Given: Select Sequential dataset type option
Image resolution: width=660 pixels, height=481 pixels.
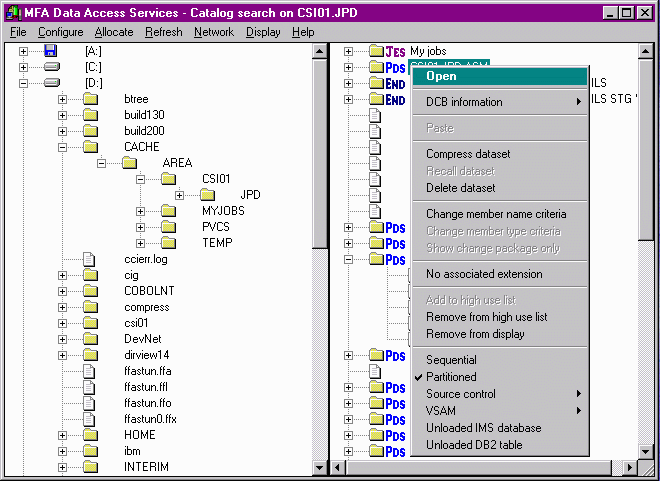Looking at the screenshot, I should 451,360.
